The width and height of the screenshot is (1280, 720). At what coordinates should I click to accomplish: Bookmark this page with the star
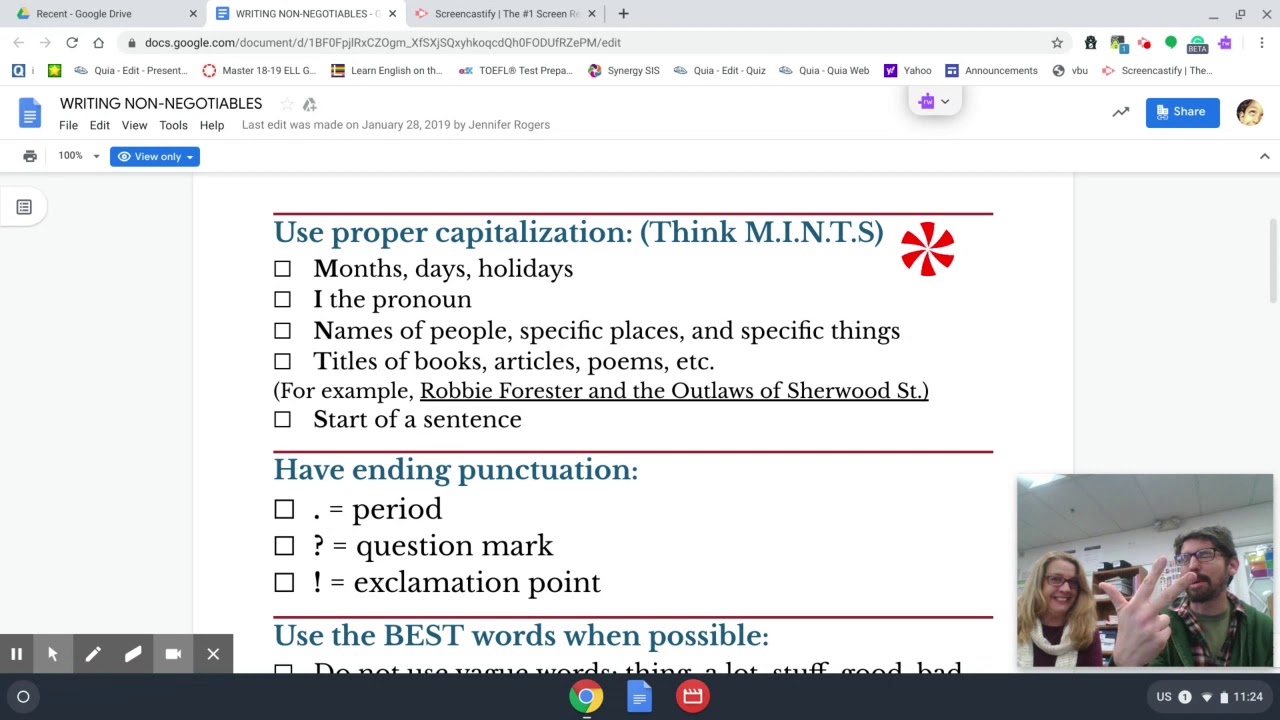(1057, 43)
